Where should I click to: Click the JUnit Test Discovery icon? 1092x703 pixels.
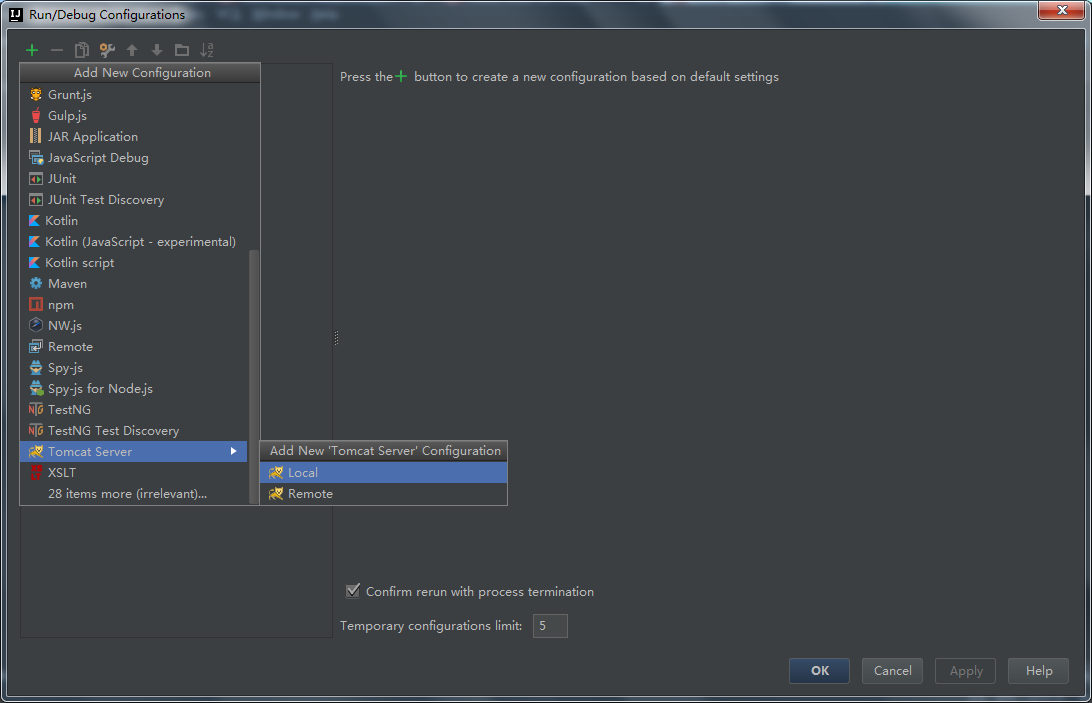36,200
